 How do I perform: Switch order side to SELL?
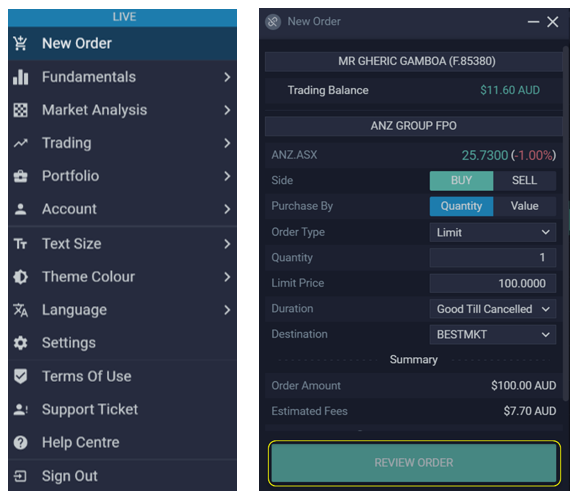tap(524, 180)
